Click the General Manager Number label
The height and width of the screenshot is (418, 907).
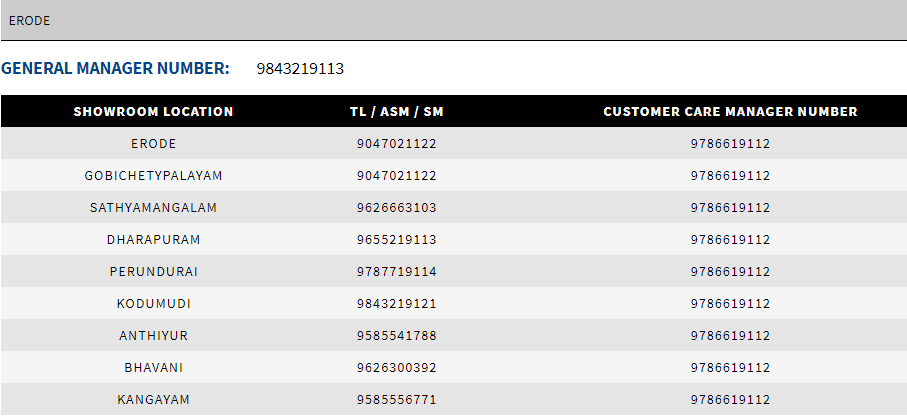115,69
